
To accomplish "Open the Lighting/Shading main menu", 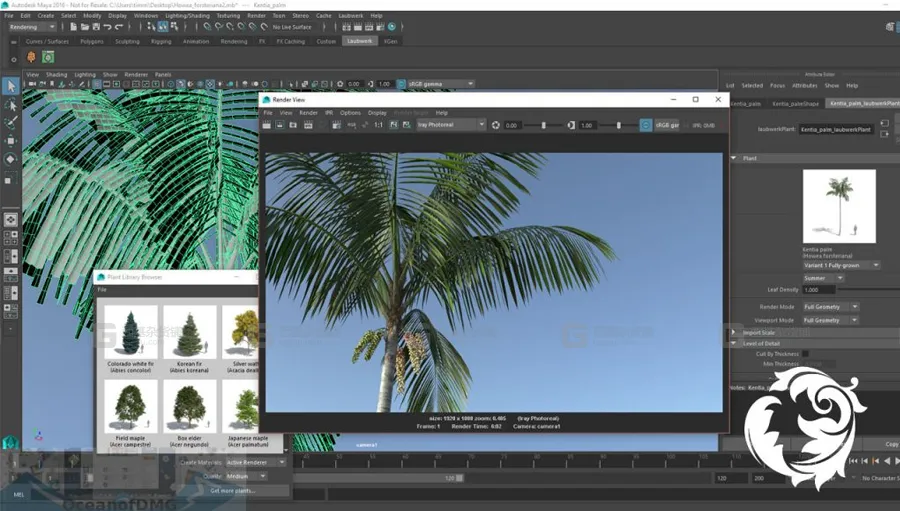I will tap(188, 16).
